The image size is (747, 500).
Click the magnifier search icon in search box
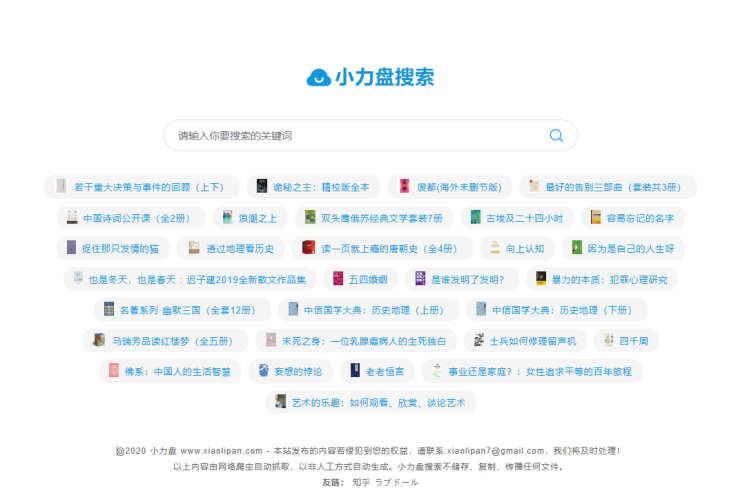[556, 136]
